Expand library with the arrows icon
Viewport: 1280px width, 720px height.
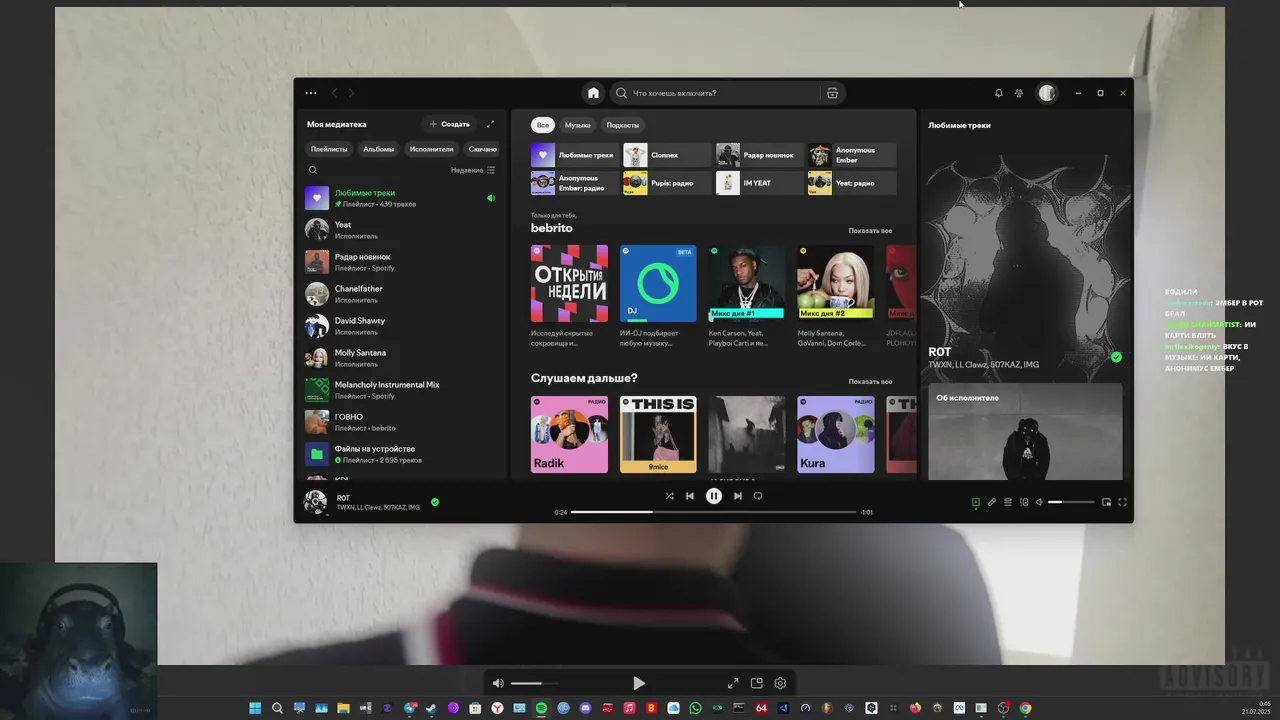(490, 124)
